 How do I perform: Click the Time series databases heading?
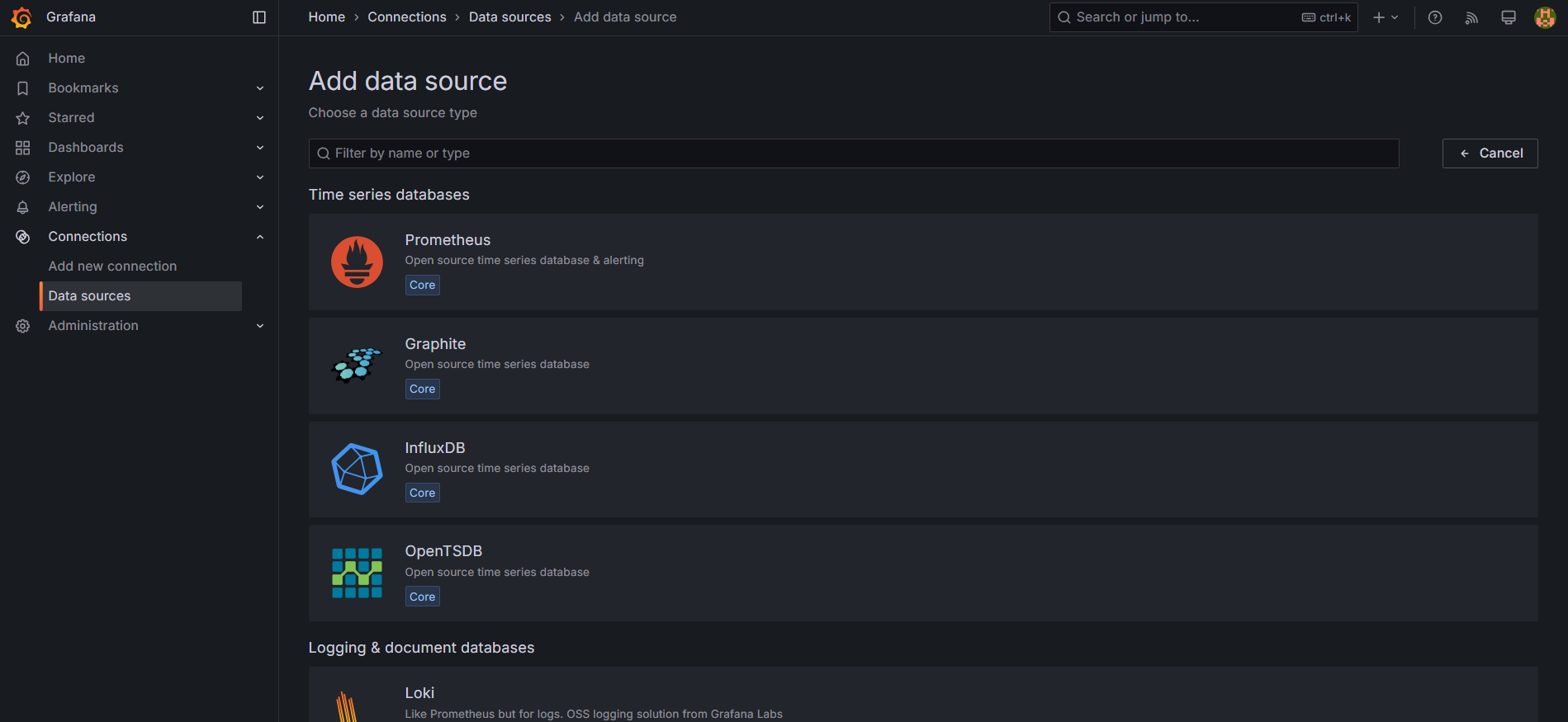click(x=389, y=195)
